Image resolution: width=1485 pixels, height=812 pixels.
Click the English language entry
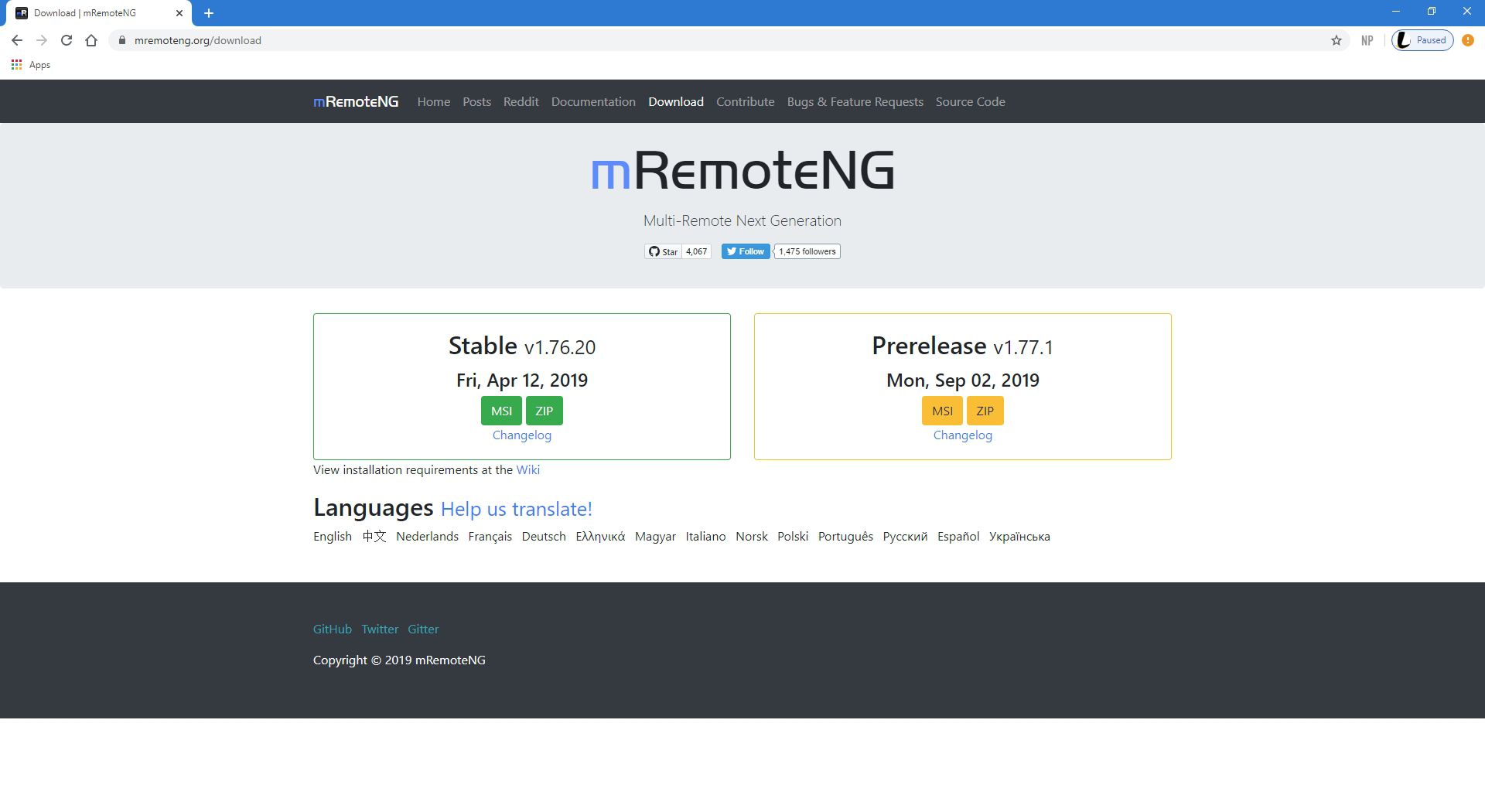[x=333, y=536]
